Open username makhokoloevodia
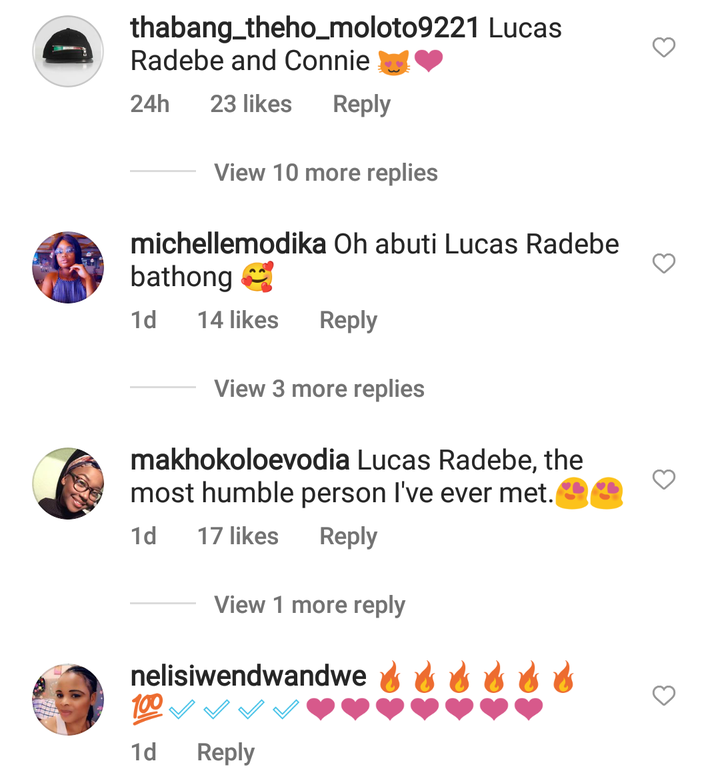This screenshot has width=720, height=773. [240, 460]
